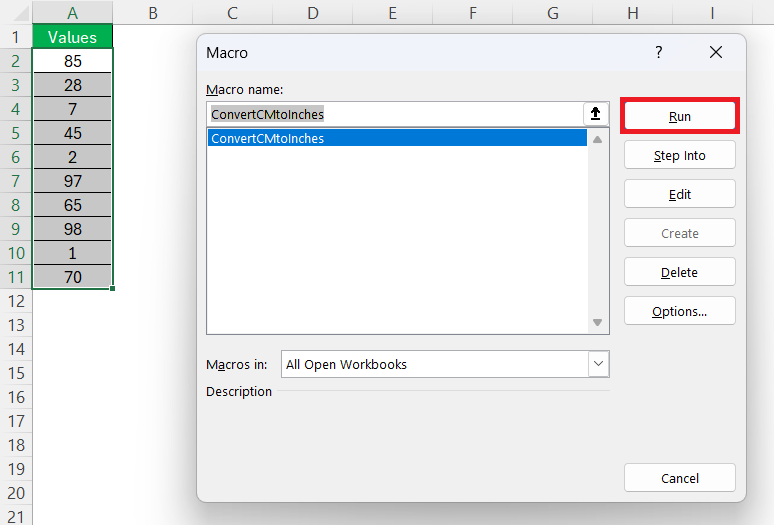The width and height of the screenshot is (774, 525).
Task: Click macro list scroll down arrow
Action: pyautogui.click(x=597, y=323)
